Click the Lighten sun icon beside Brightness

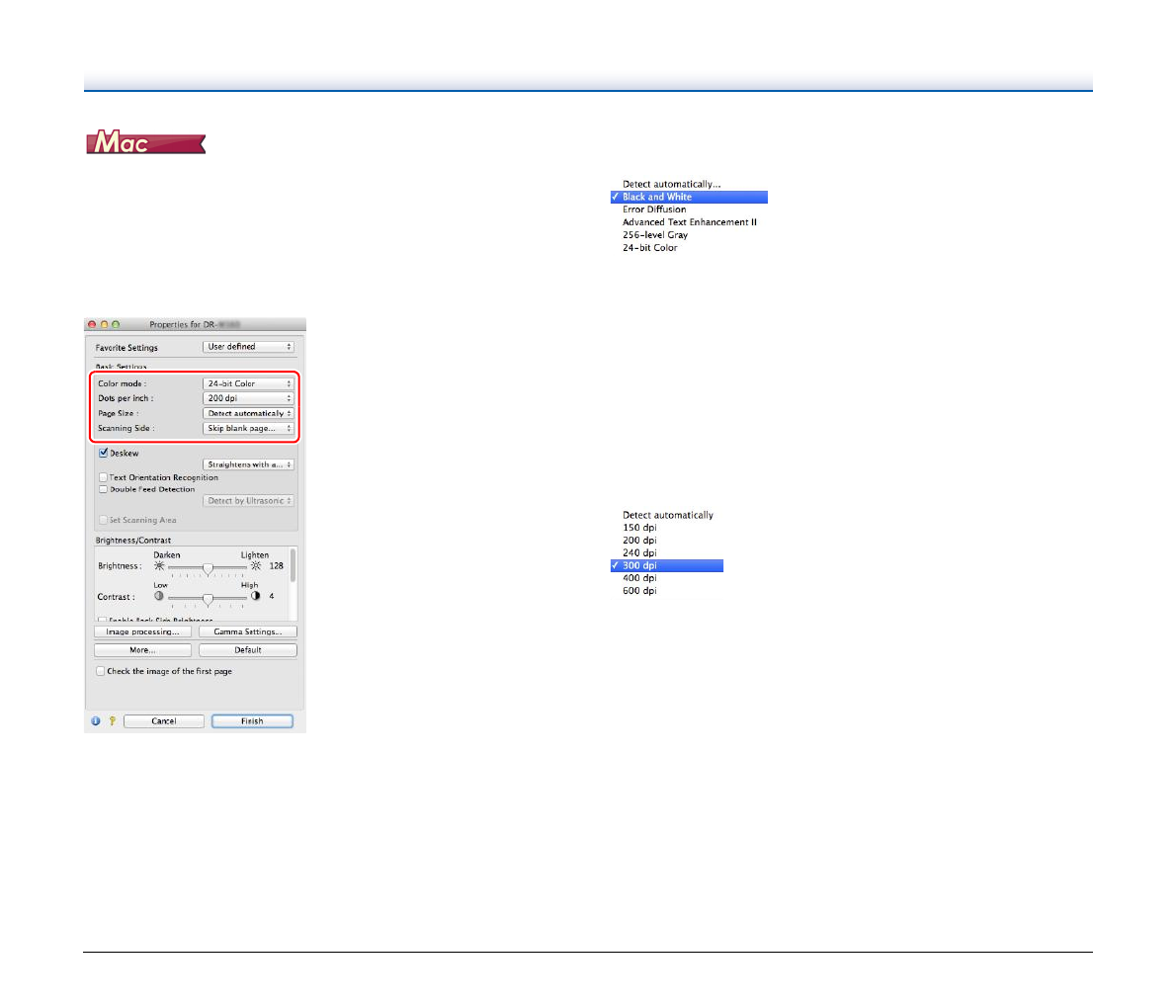256,566
